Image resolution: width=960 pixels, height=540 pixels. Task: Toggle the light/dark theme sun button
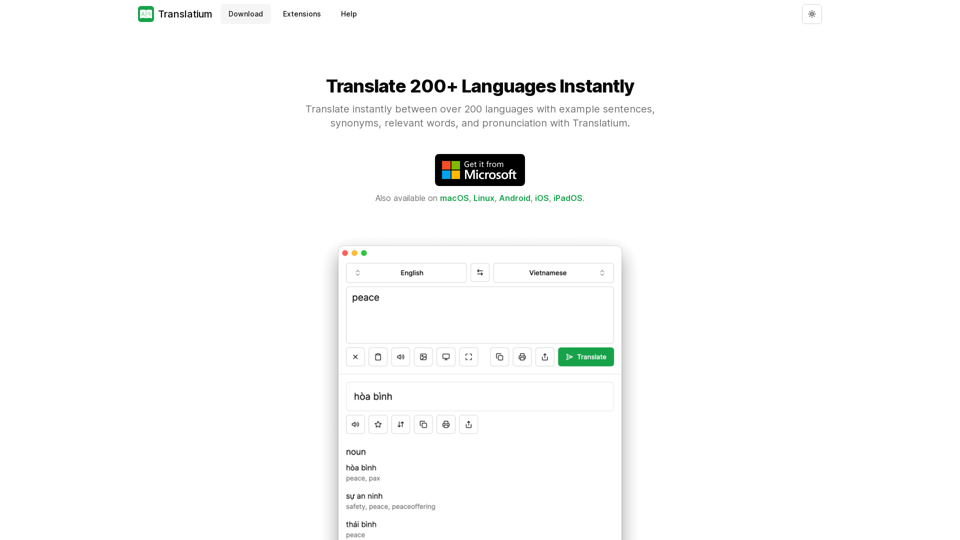[x=811, y=14]
